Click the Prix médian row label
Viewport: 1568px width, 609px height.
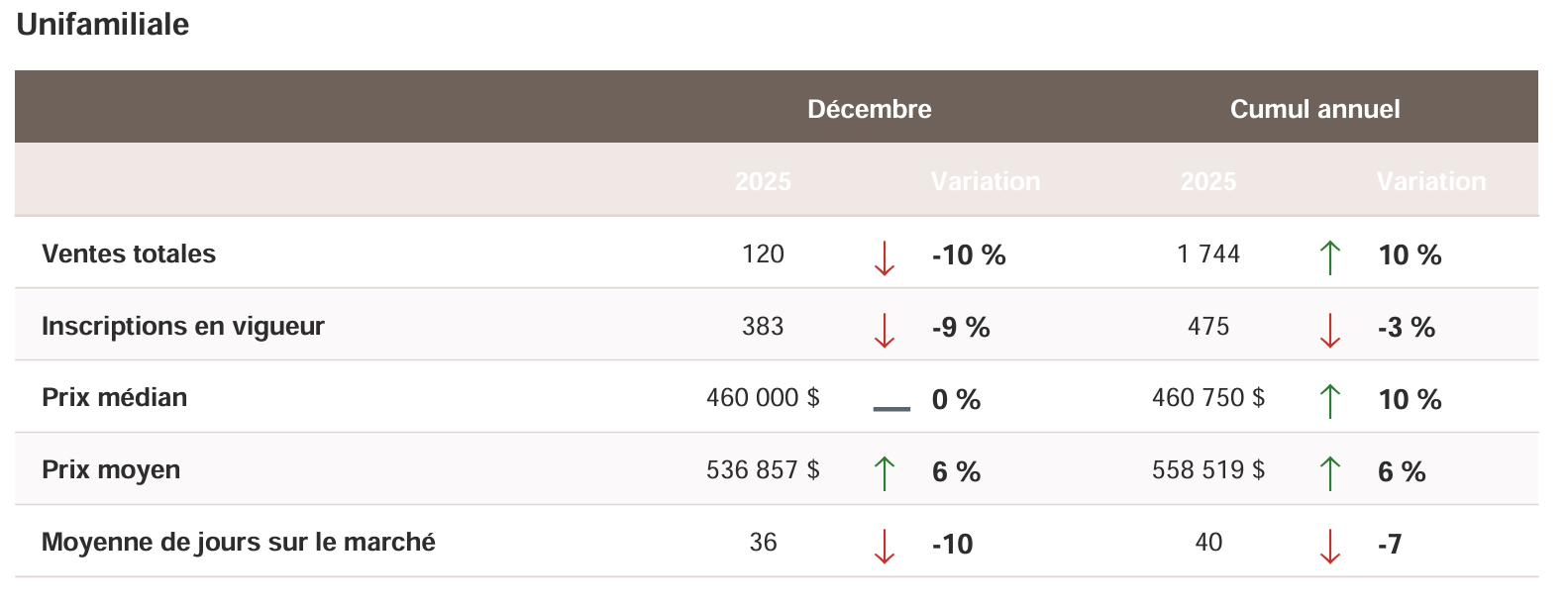(115, 397)
